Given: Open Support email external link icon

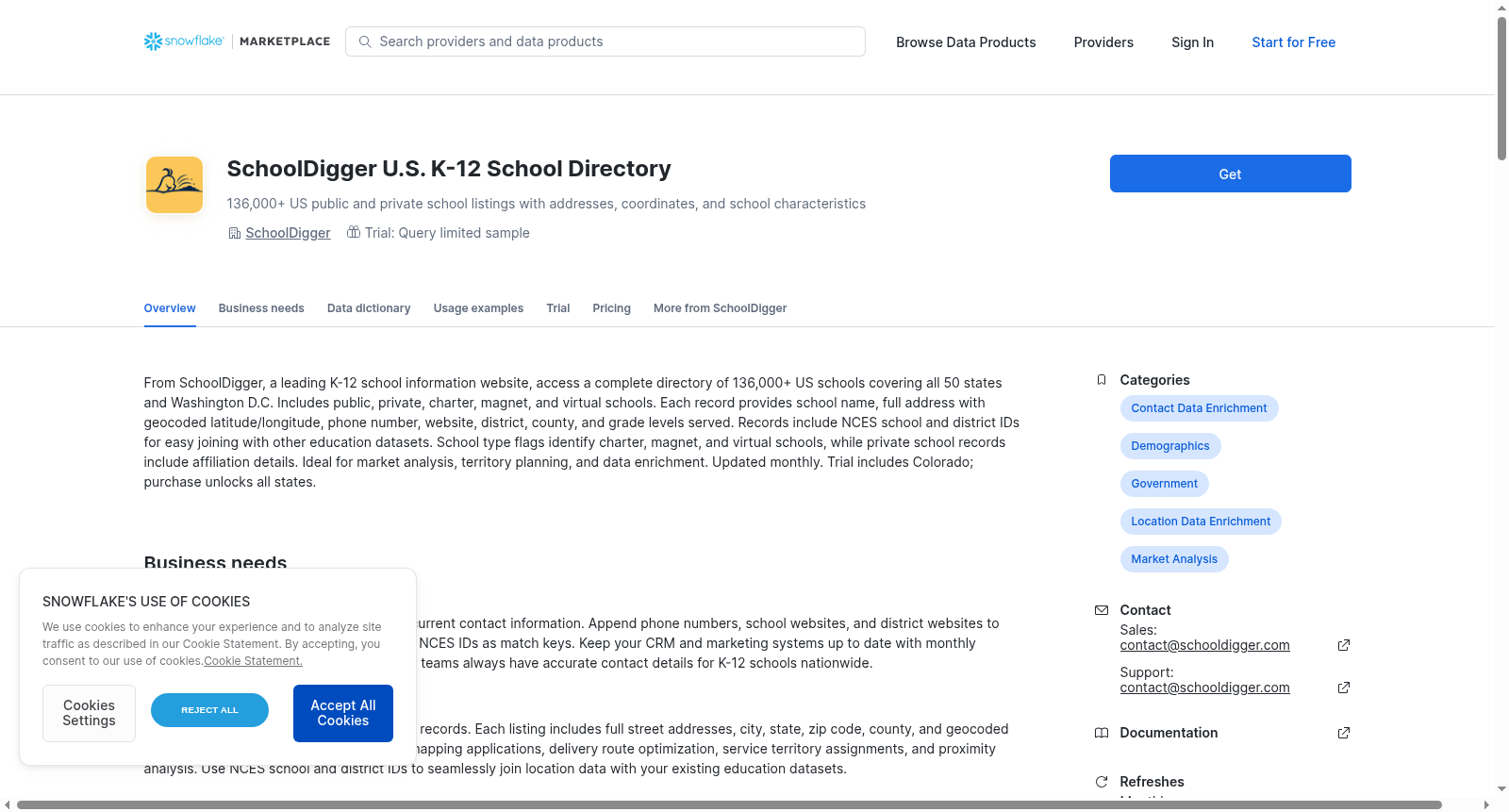Looking at the screenshot, I should (1344, 688).
